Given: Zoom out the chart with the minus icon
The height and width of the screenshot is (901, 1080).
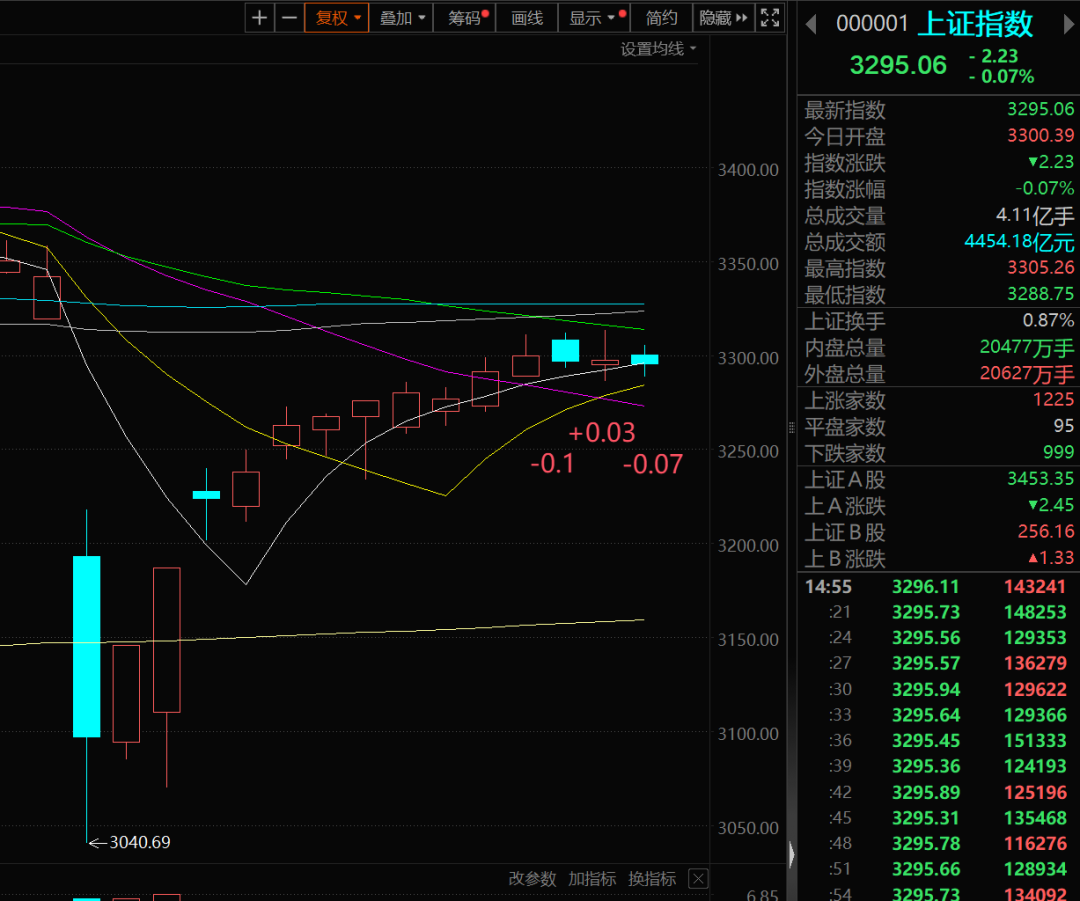Looking at the screenshot, I should pyautogui.click(x=289, y=17).
